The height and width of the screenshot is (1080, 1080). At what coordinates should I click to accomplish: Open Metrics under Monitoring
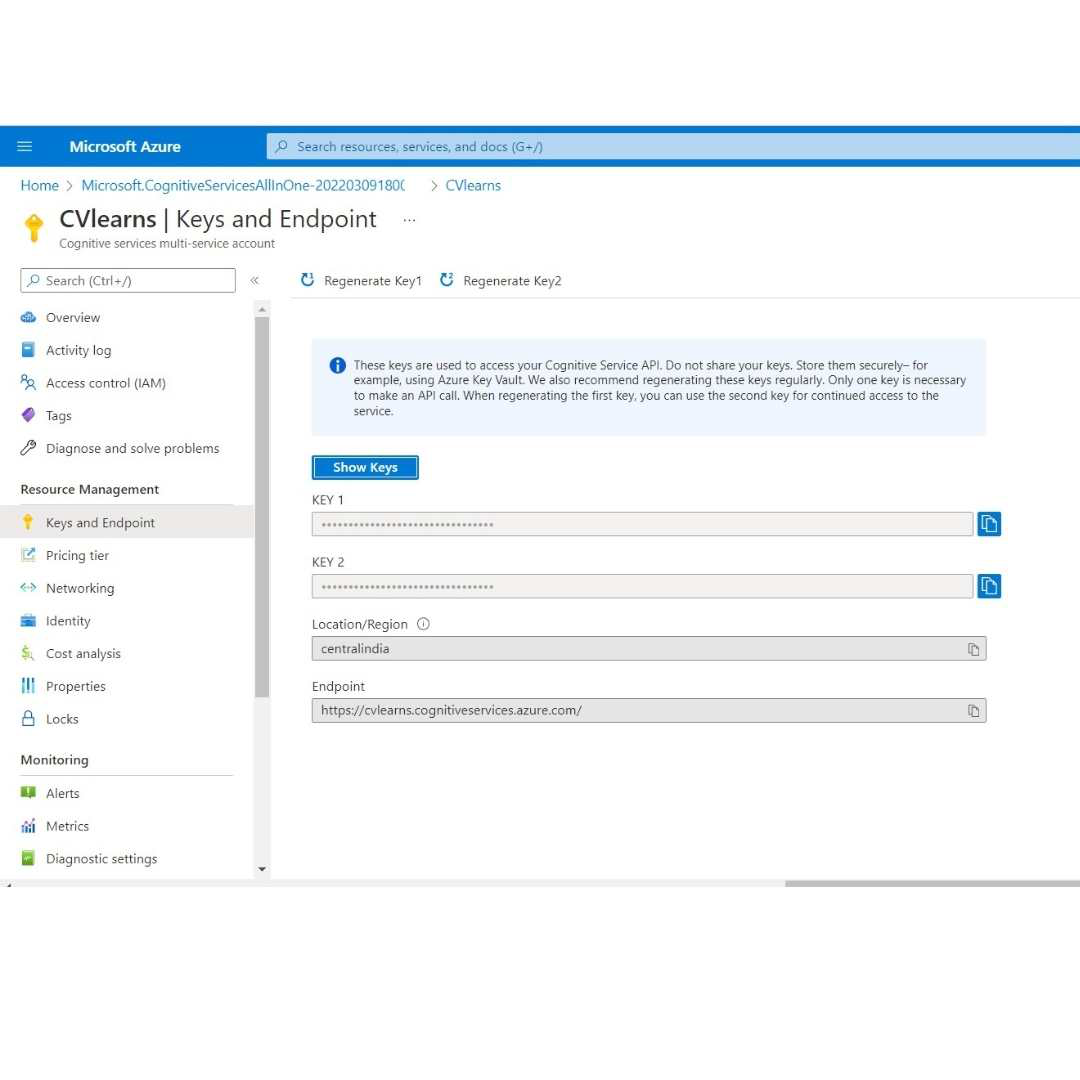point(68,826)
